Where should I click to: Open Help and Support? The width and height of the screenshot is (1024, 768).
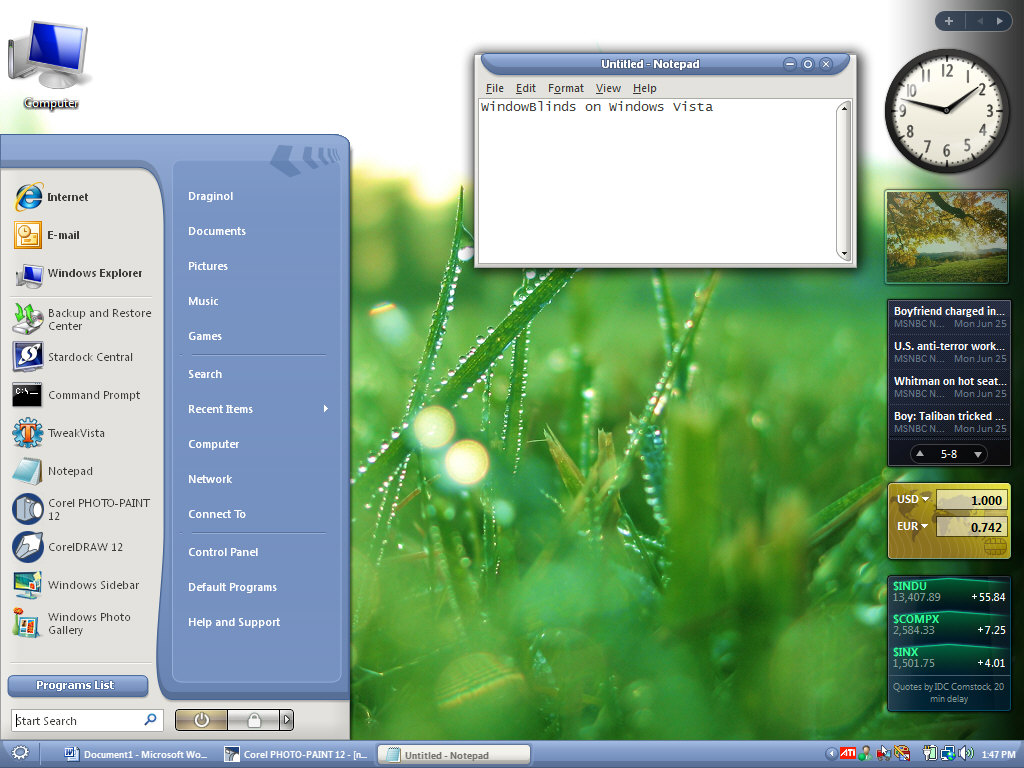pyautogui.click(x=234, y=622)
